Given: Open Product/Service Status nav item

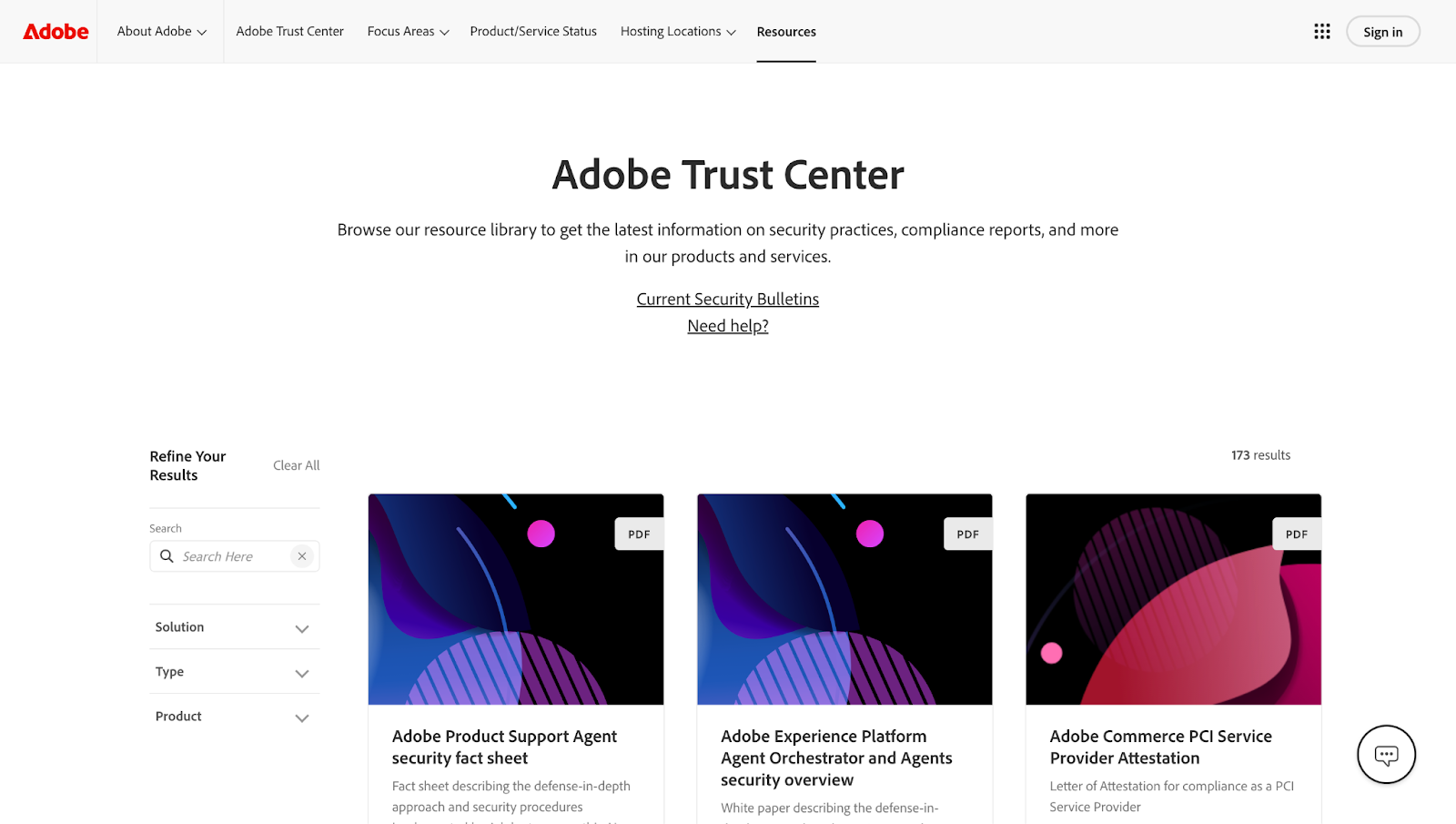Looking at the screenshot, I should [533, 32].
